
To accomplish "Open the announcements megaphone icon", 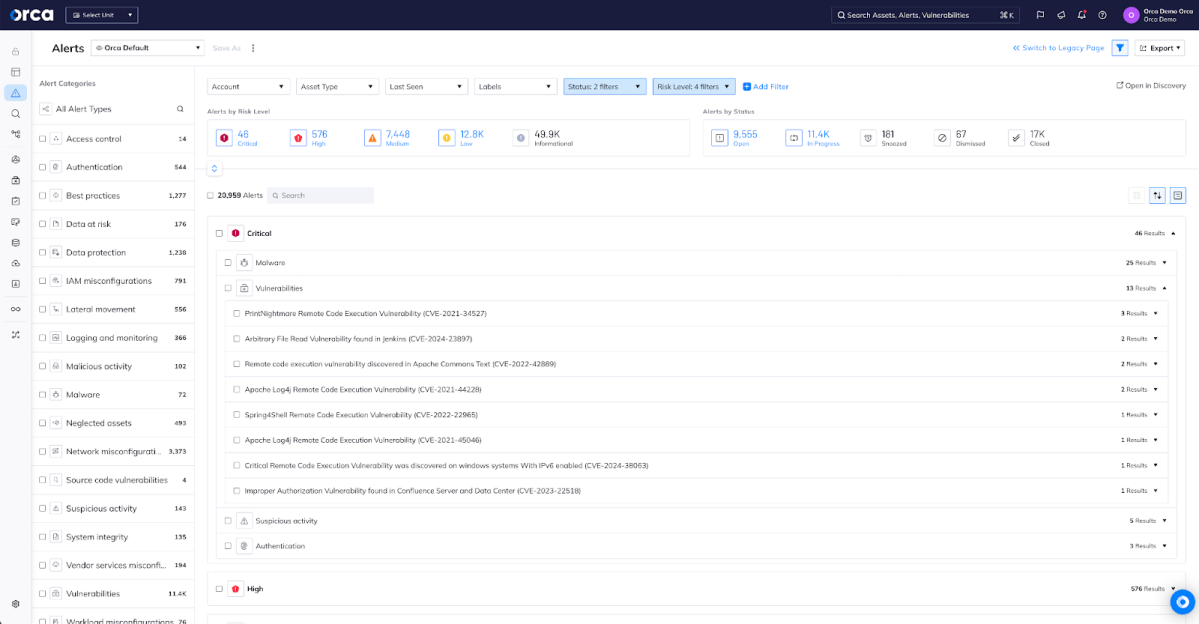I will click(x=1061, y=15).
